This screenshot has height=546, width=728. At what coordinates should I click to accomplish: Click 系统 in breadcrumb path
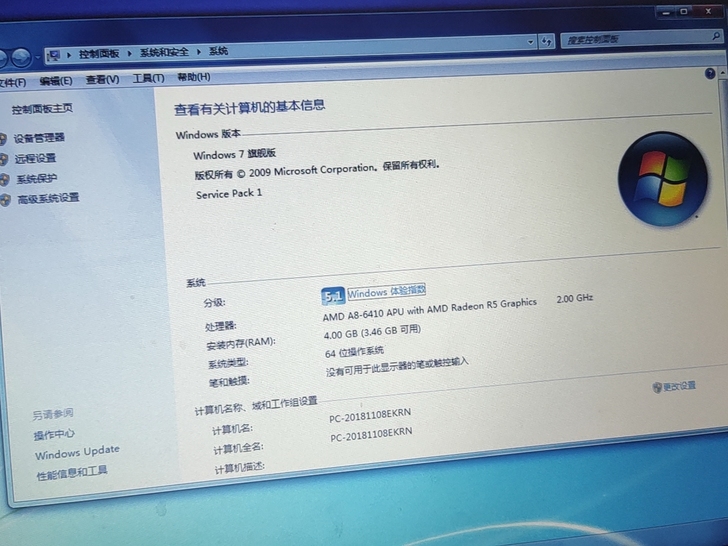pyautogui.click(x=218, y=51)
